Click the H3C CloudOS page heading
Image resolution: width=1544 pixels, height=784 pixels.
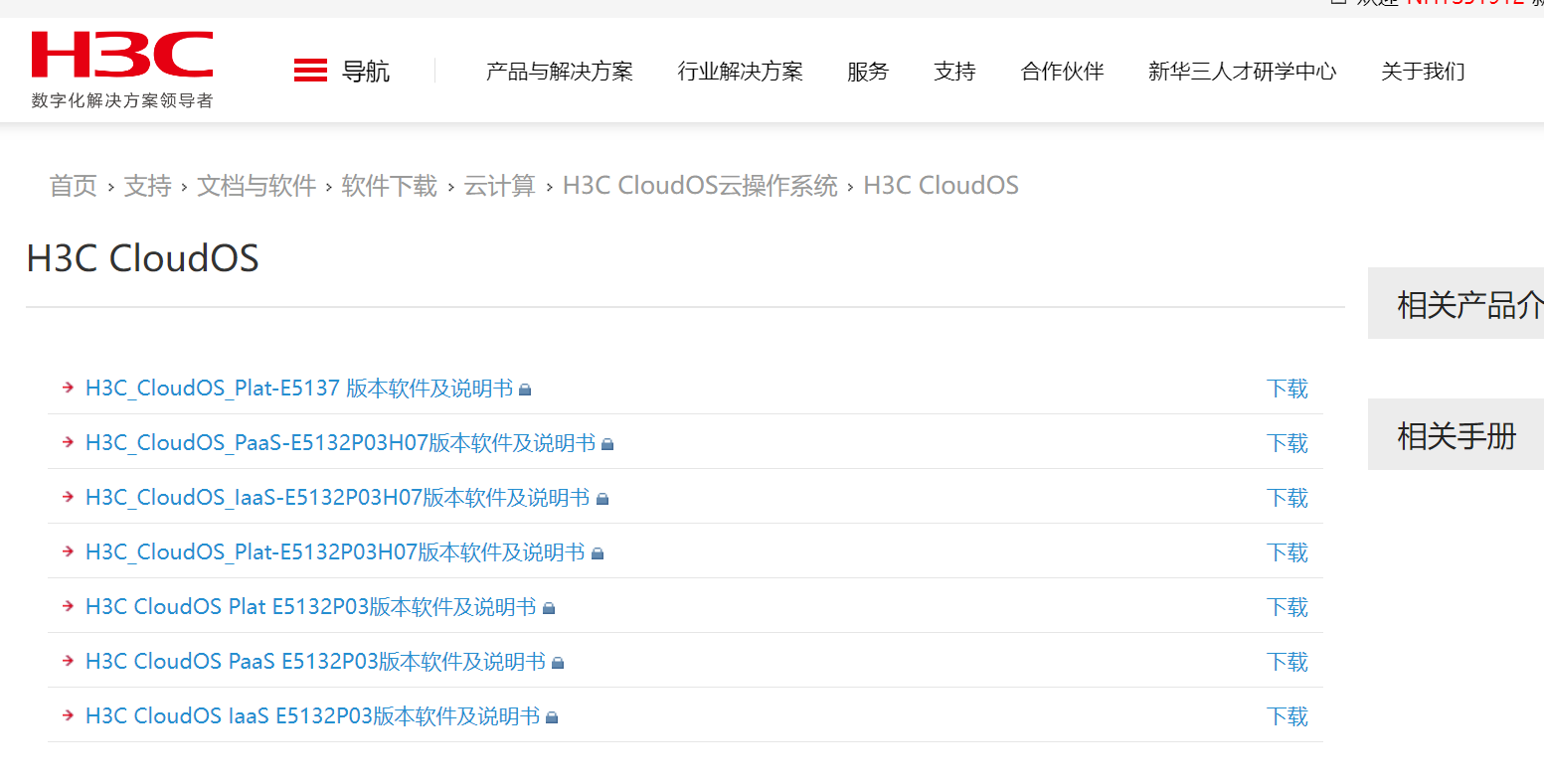[x=142, y=258]
